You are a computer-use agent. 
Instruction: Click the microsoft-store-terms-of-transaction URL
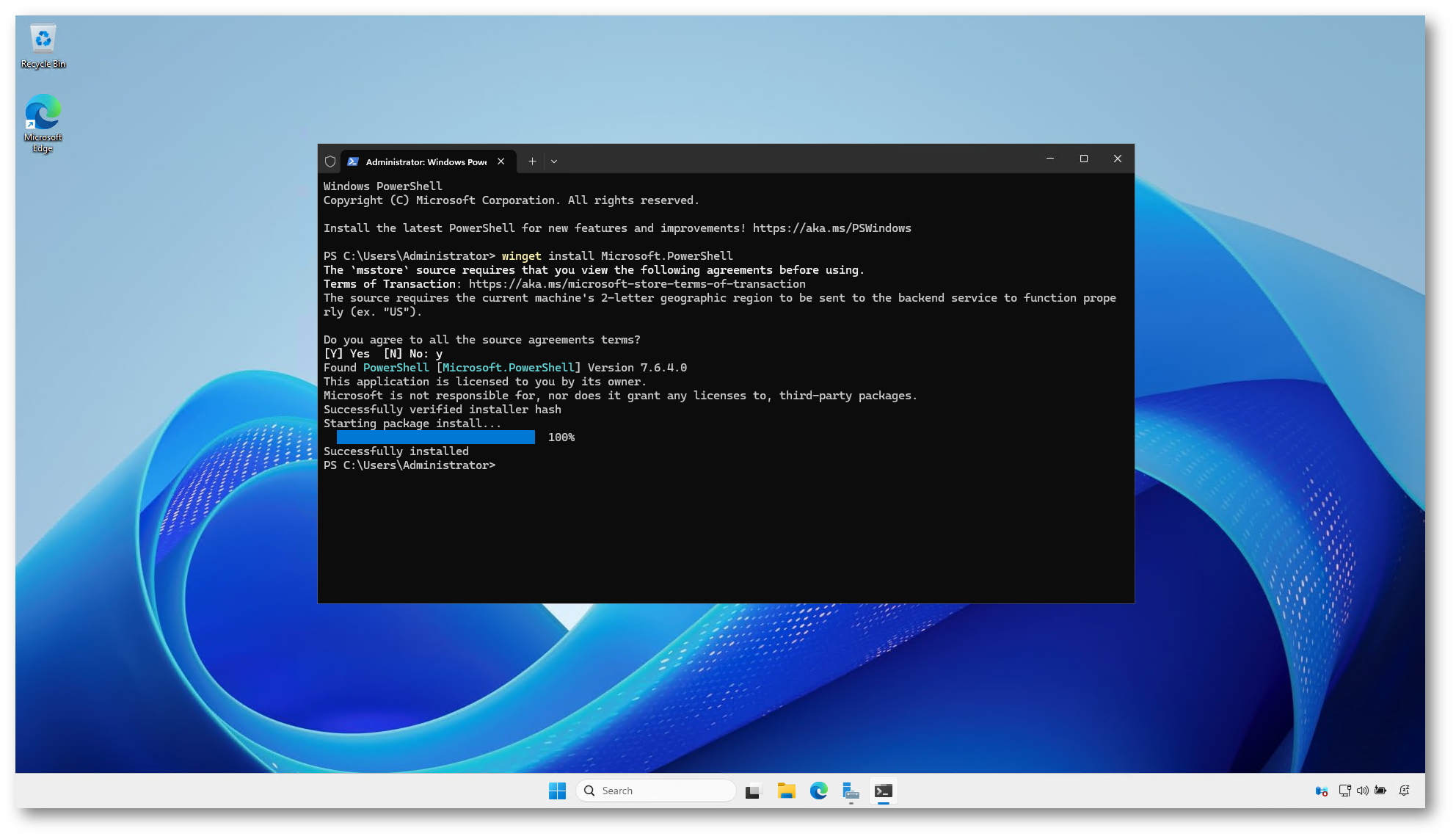637,284
